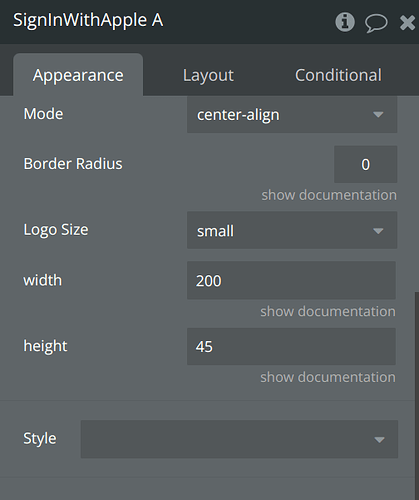Show documentation for width

(x=328, y=311)
